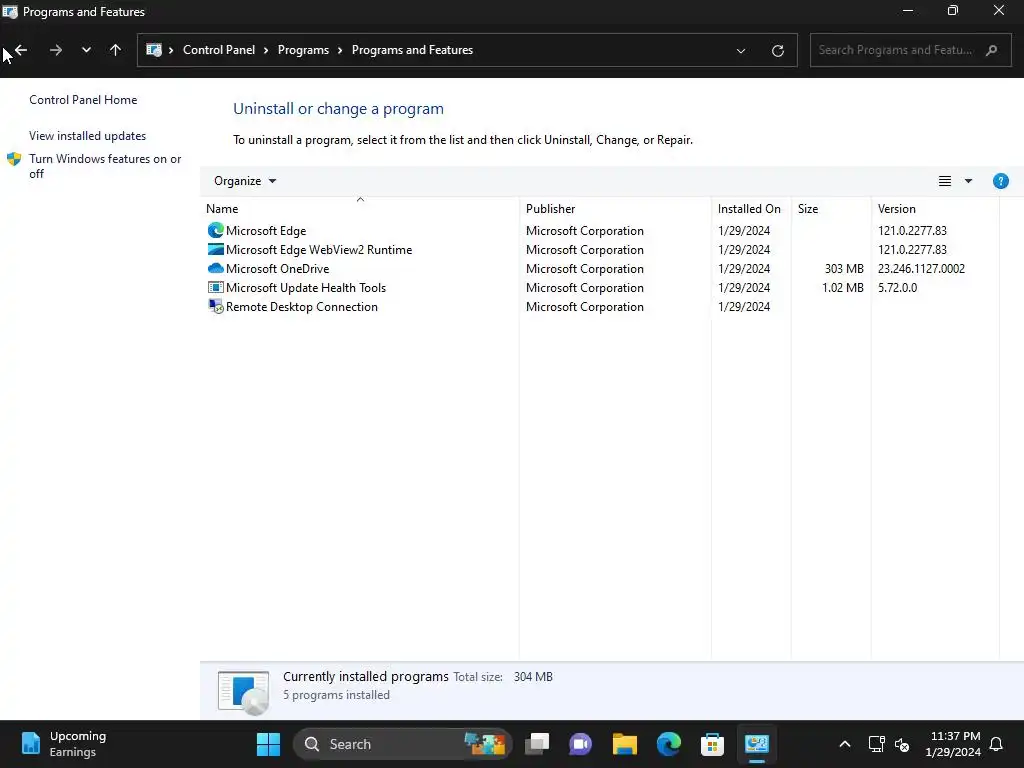Launch Microsoft Edge from the taskbar
Image resolution: width=1024 pixels, height=768 pixels.
[669, 744]
